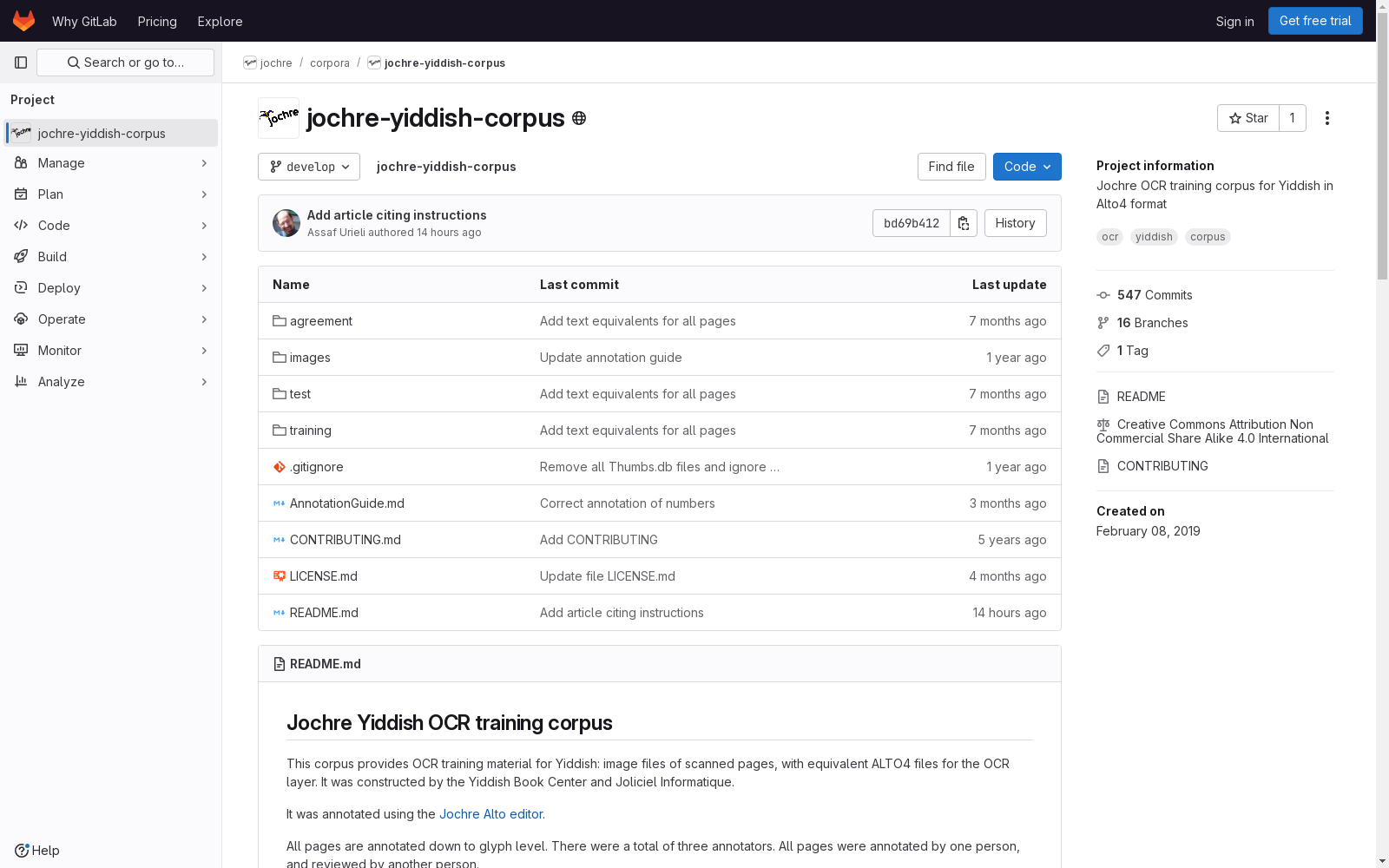The height and width of the screenshot is (868, 1389).
Task: Click the jochre project avatar logo
Action: (x=279, y=118)
